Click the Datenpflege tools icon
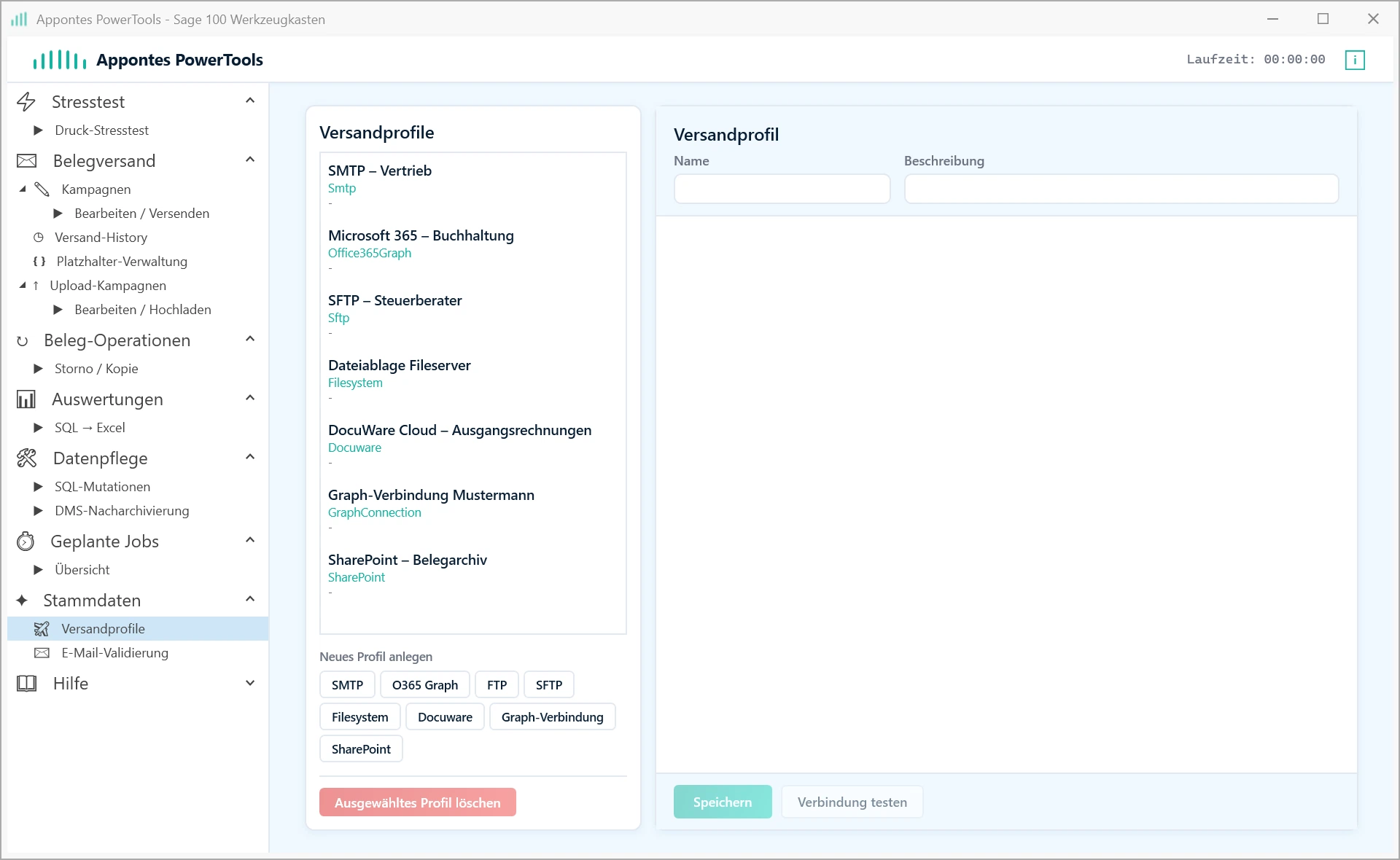Screen dimensions: 1400x860 [26, 458]
